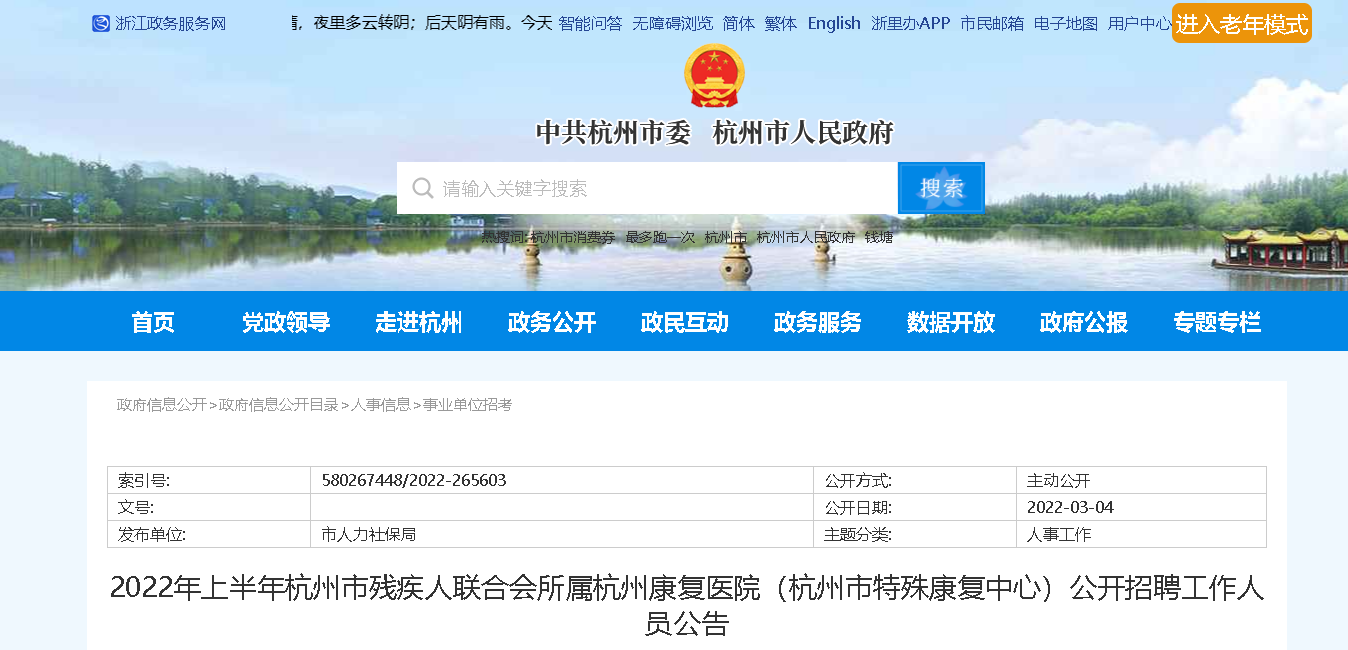This screenshot has width=1348, height=650.
Task: Click the 发布单位 label cell
Action: tap(209, 534)
